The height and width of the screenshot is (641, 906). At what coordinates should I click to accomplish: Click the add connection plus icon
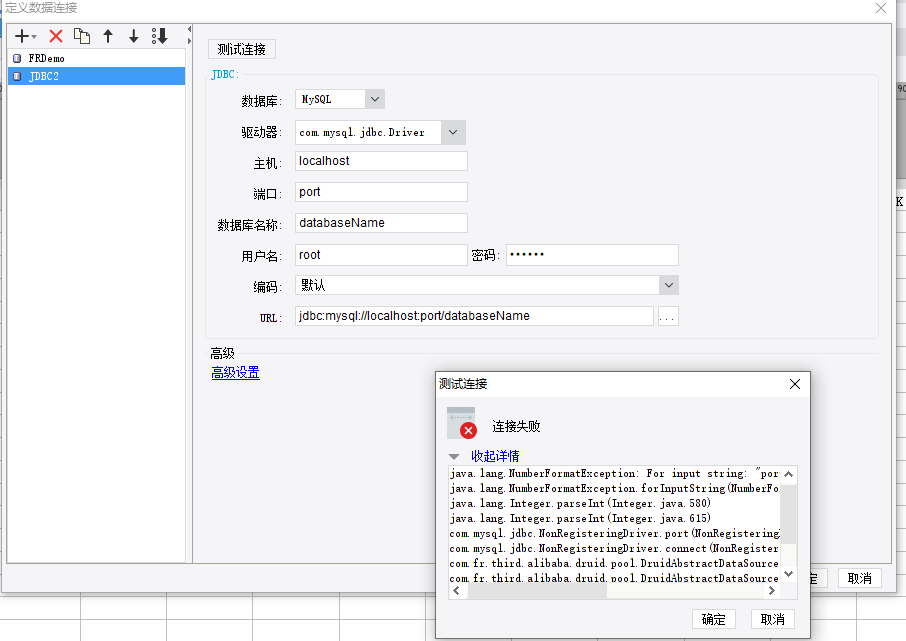click(21, 36)
